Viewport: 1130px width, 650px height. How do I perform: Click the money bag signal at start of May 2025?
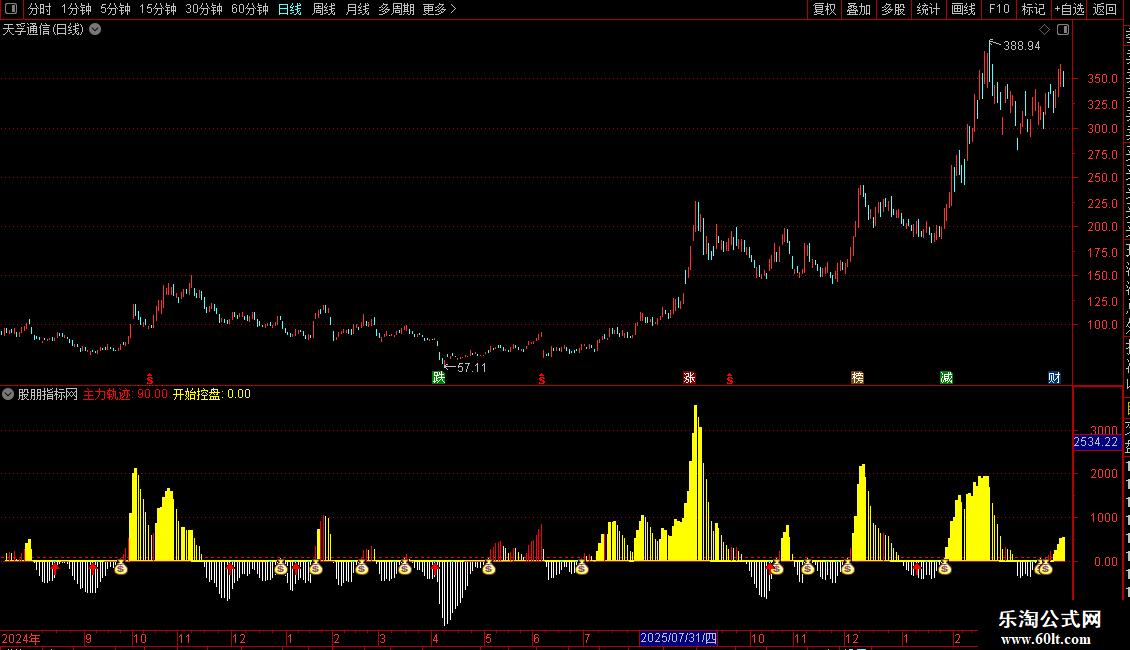click(489, 568)
